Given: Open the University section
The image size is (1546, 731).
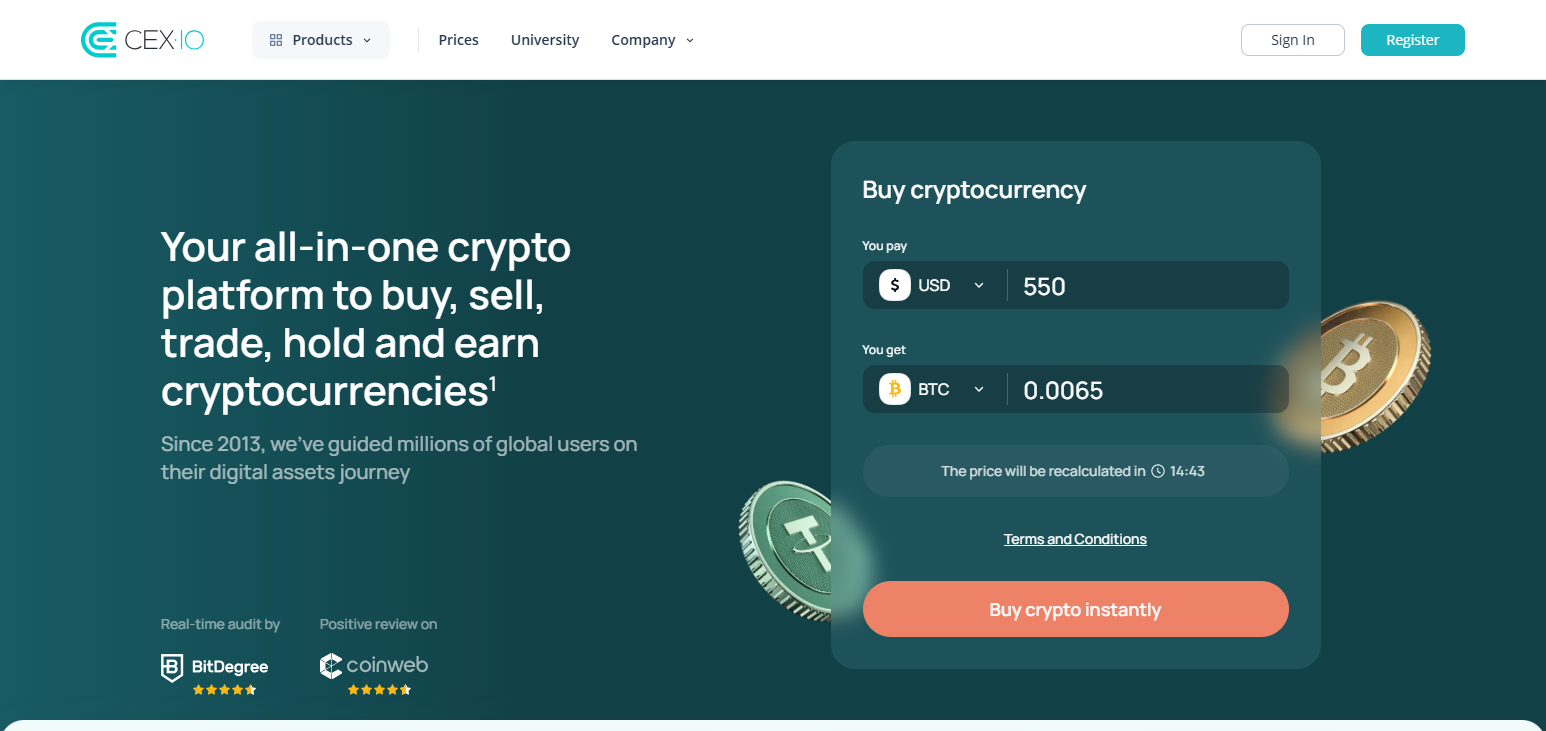Looking at the screenshot, I should [545, 40].
